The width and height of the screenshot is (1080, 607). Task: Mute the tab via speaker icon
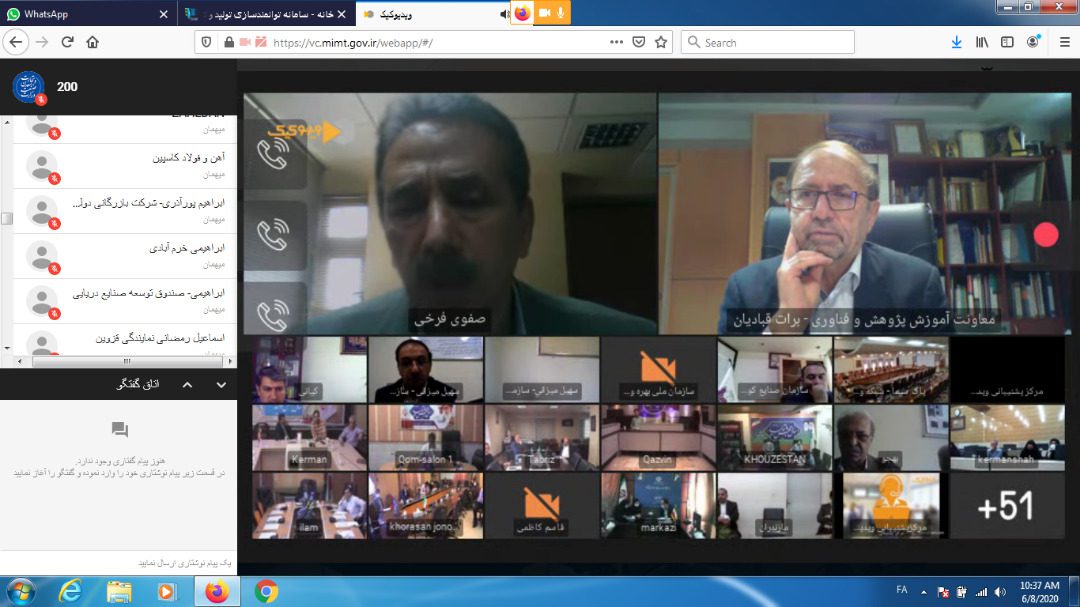pos(504,14)
